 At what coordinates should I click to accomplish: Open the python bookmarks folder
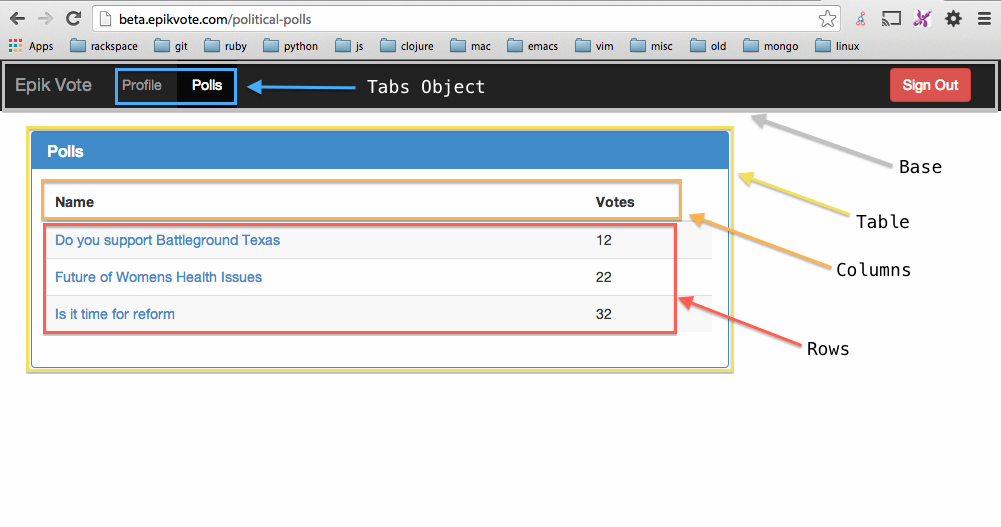click(290, 46)
